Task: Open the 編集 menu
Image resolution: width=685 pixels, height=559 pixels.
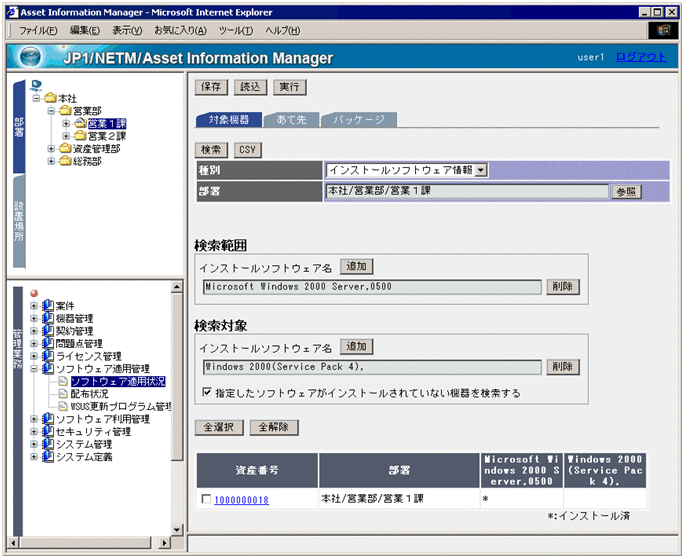Action: 85,30
